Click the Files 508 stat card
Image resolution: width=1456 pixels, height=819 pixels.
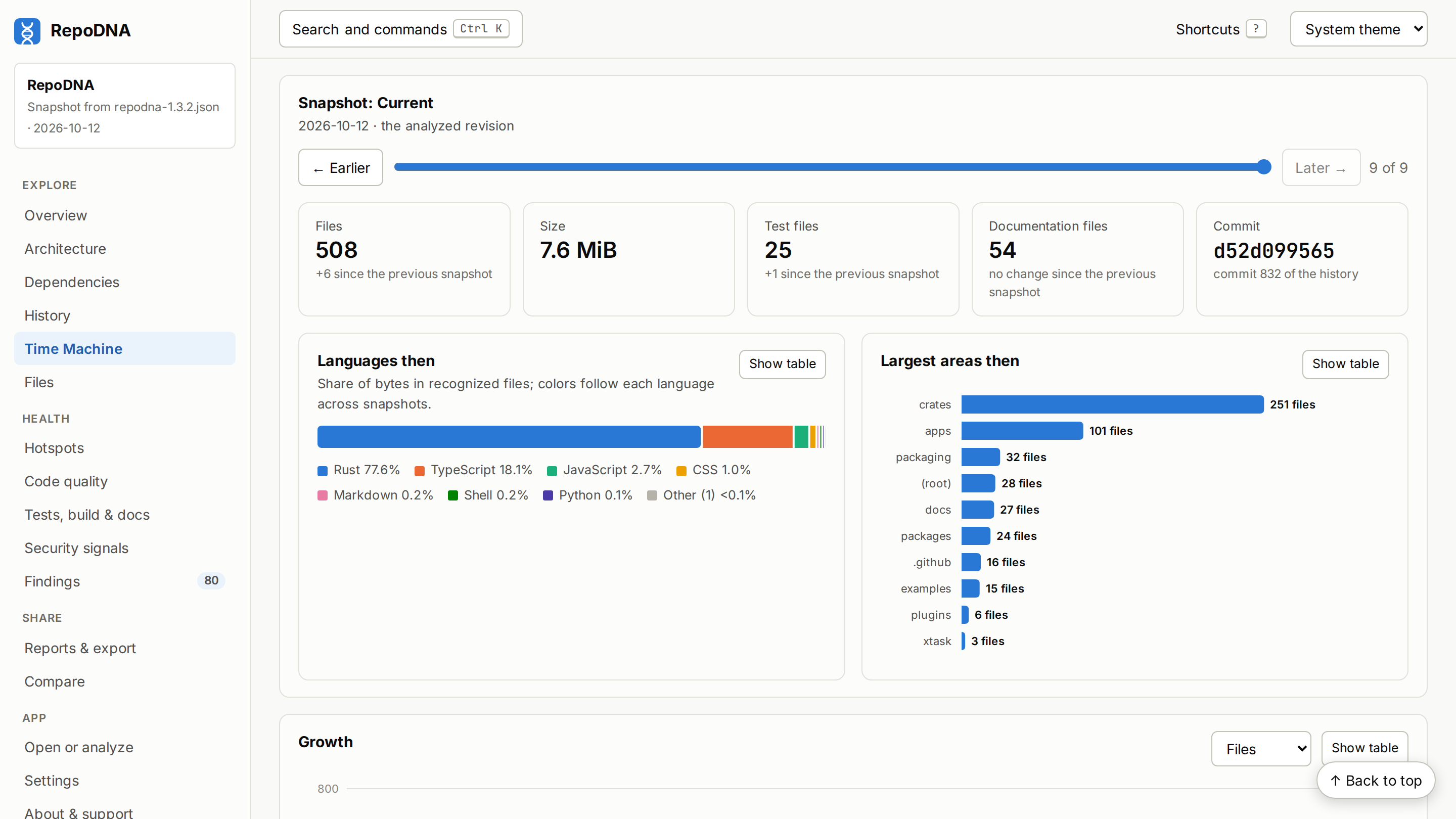404,259
